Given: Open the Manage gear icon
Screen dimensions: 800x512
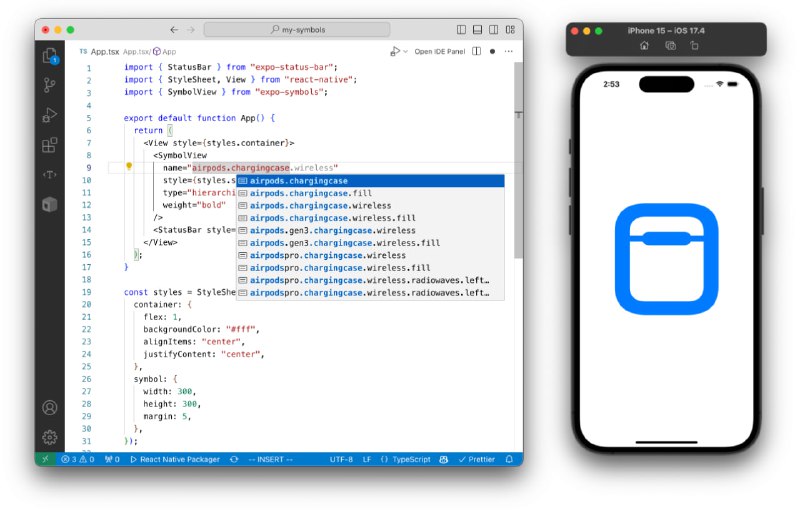Looking at the screenshot, I should point(49,438).
